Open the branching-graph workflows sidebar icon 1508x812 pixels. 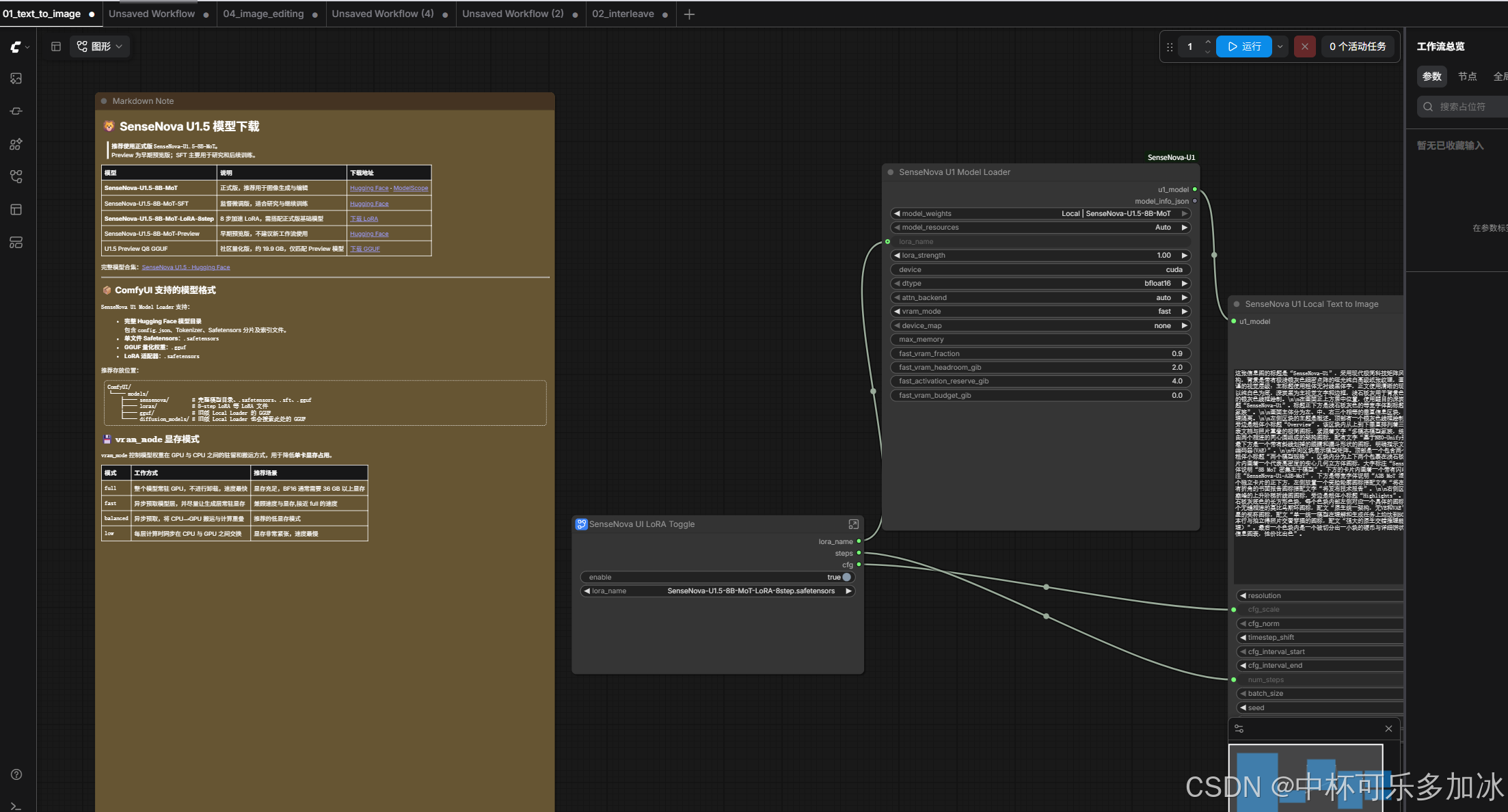click(16, 177)
